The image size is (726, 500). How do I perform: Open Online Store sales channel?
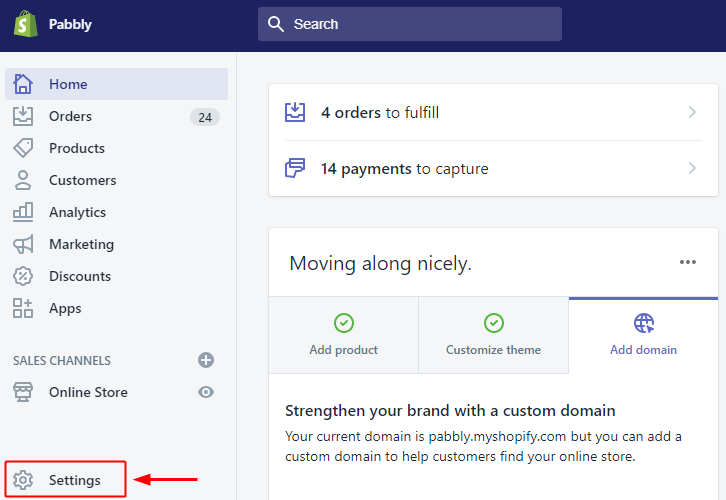tap(88, 392)
